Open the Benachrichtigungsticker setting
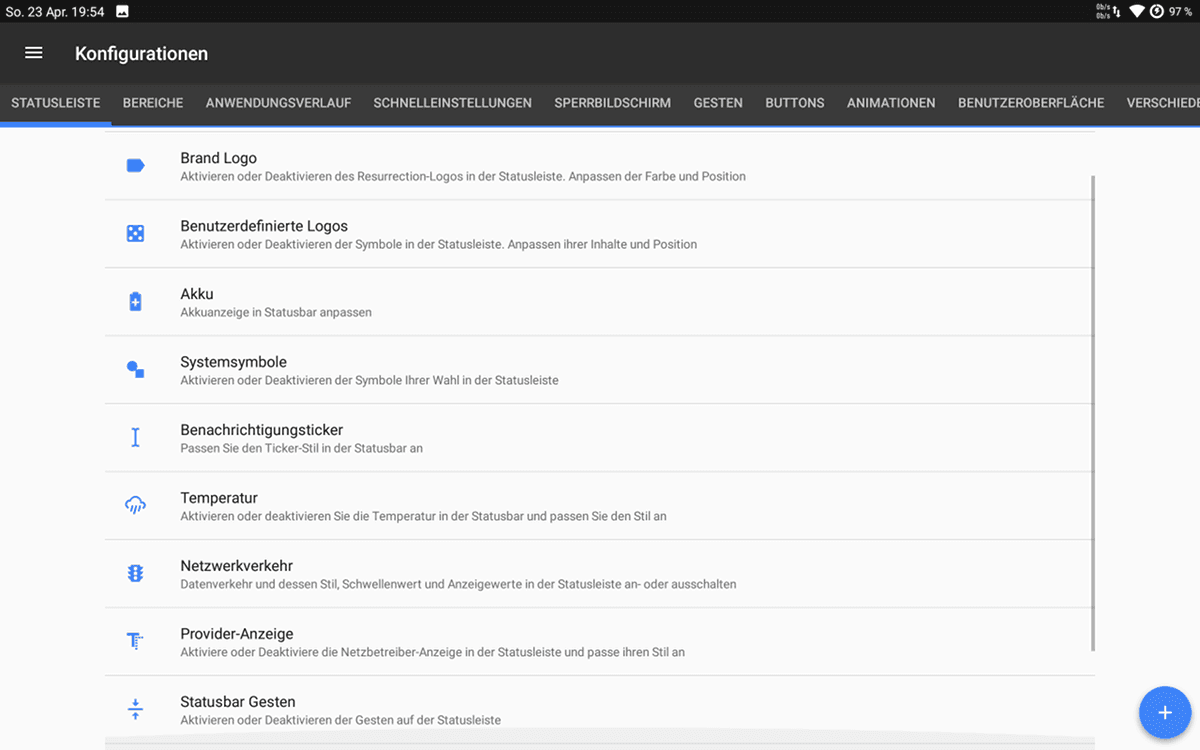 click(x=600, y=438)
